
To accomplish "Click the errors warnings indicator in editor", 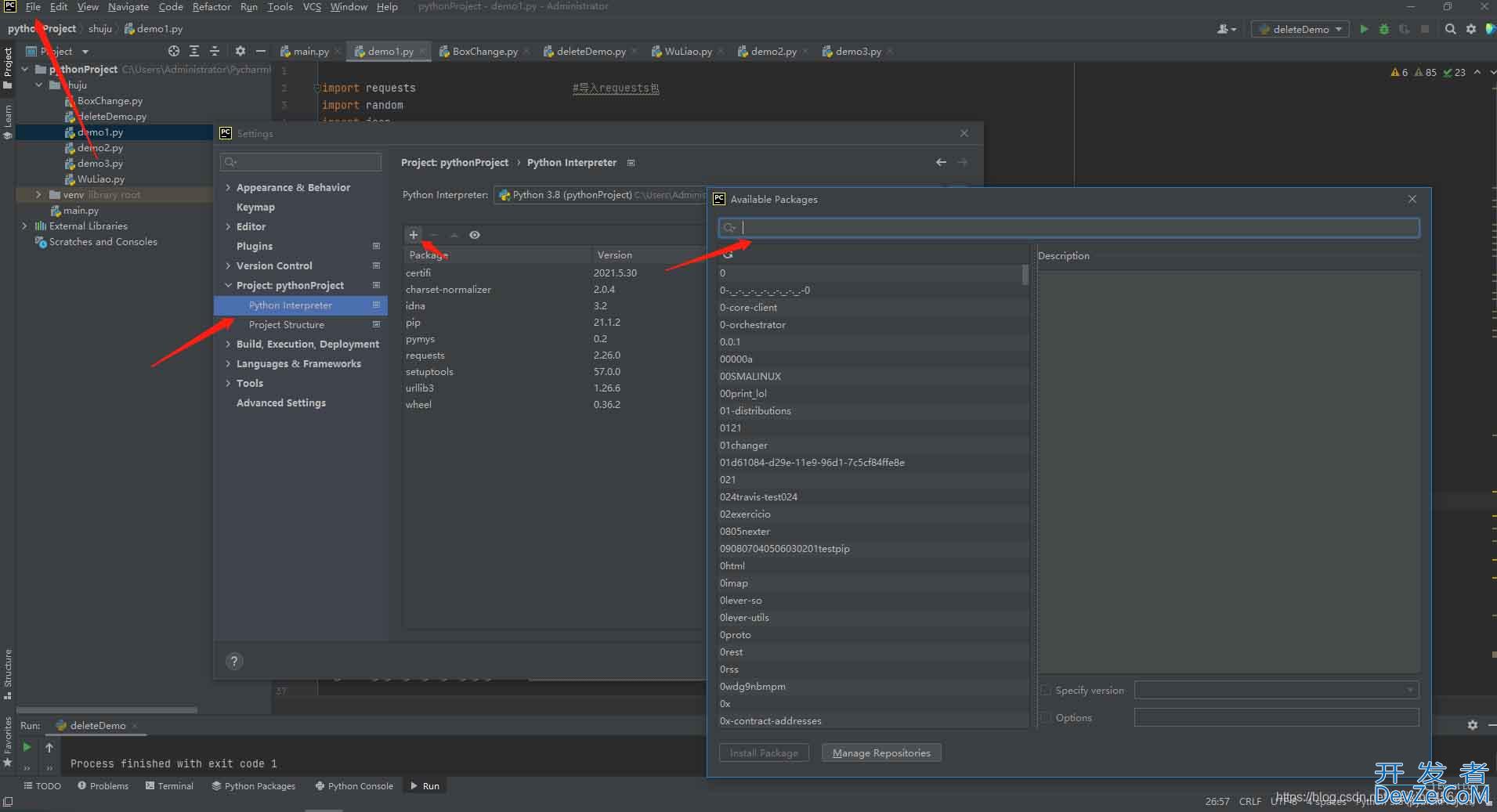I will (1428, 72).
